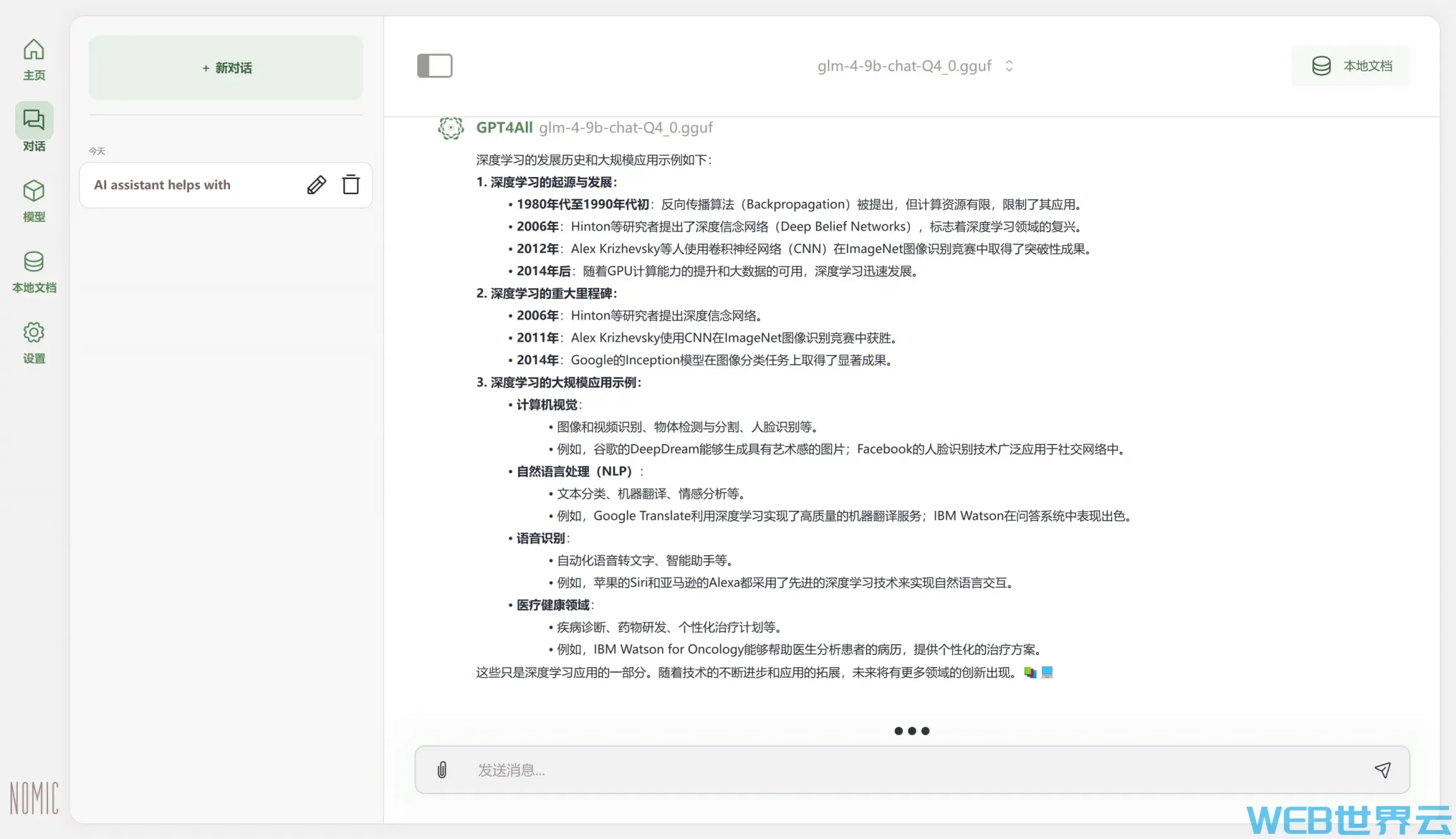Open the 设置 settings page

(34, 343)
